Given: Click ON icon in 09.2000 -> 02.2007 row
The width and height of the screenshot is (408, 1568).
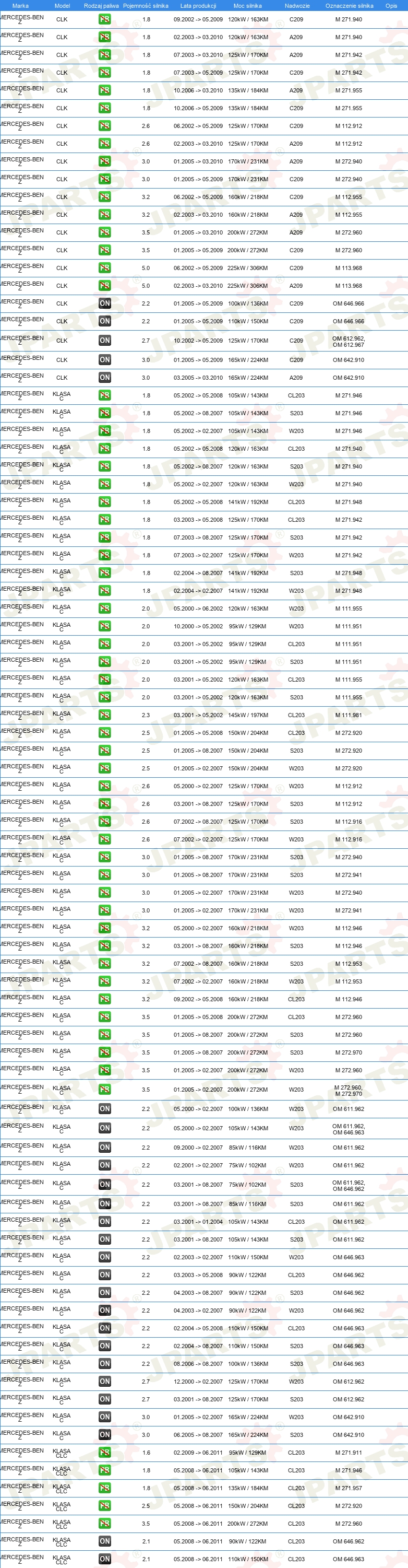Looking at the screenshot, I should [x=104, y=1148].
